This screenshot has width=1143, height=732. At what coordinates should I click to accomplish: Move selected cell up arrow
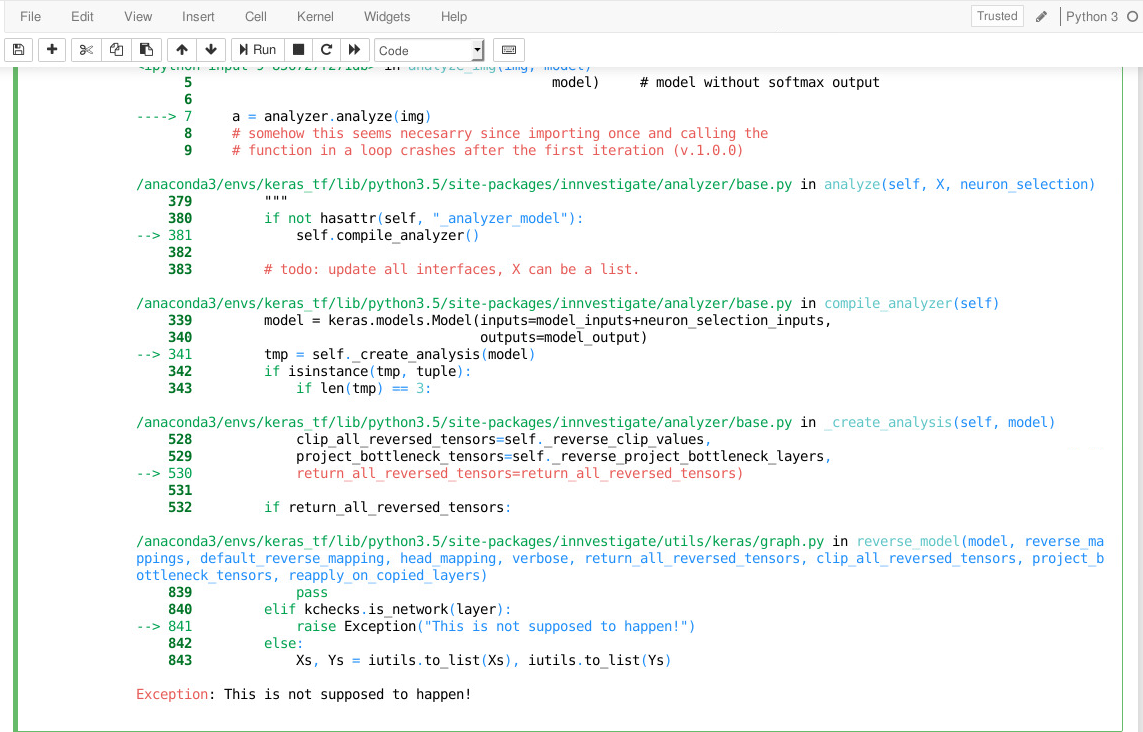tap(182, 50)
